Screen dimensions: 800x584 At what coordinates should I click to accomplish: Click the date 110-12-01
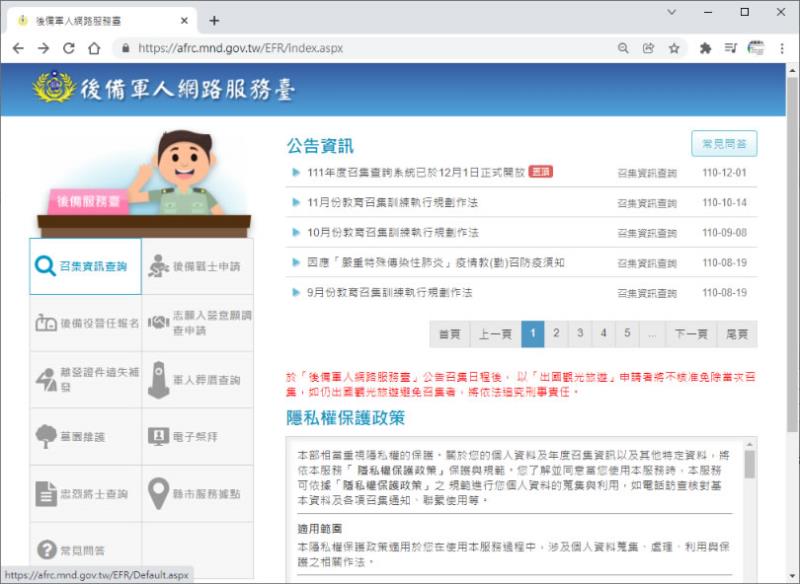[724, 172]
